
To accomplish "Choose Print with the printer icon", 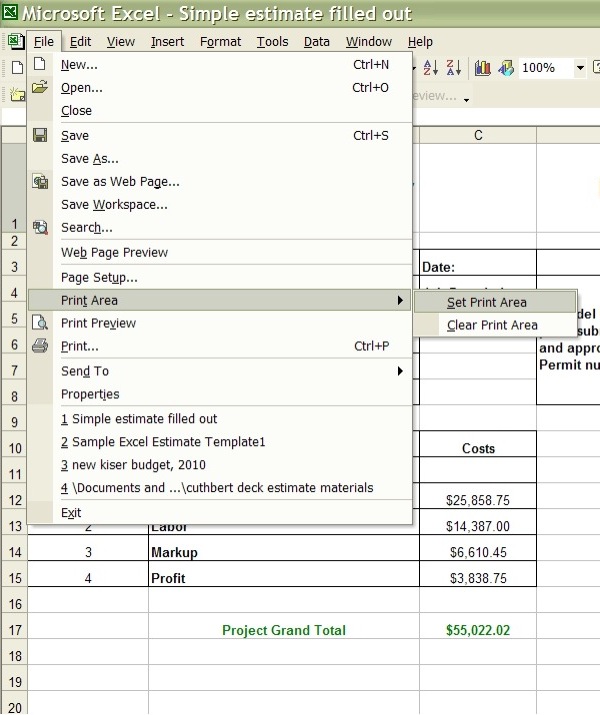I will click(80, 346).
